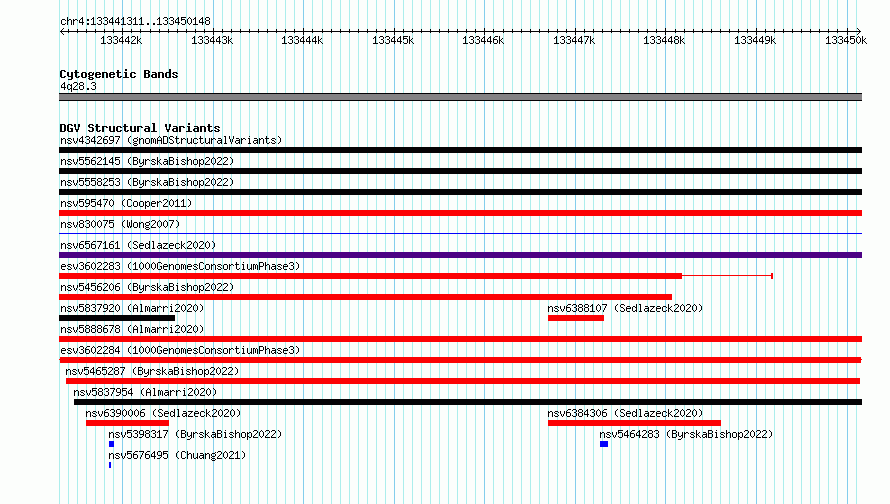Viewport: 890px width, 504px height.
Task: Click the short red bar under nsv6388107
Action: 576,318
